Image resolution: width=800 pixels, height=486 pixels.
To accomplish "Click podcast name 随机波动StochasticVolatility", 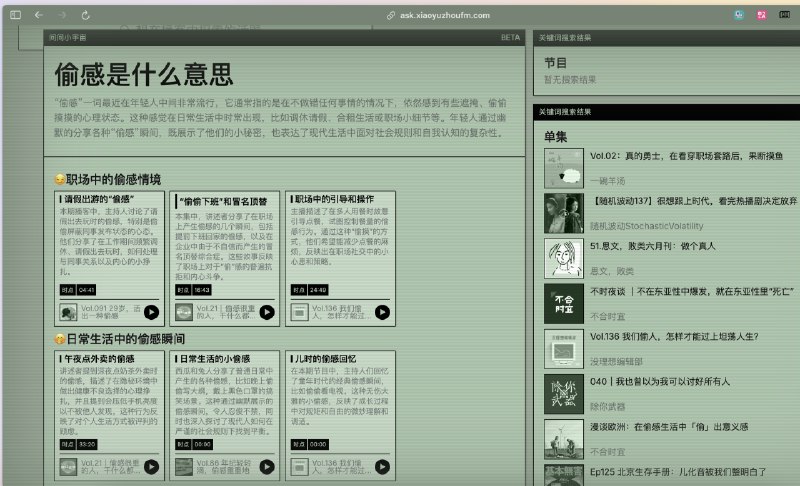I will (x=646, y=226).
